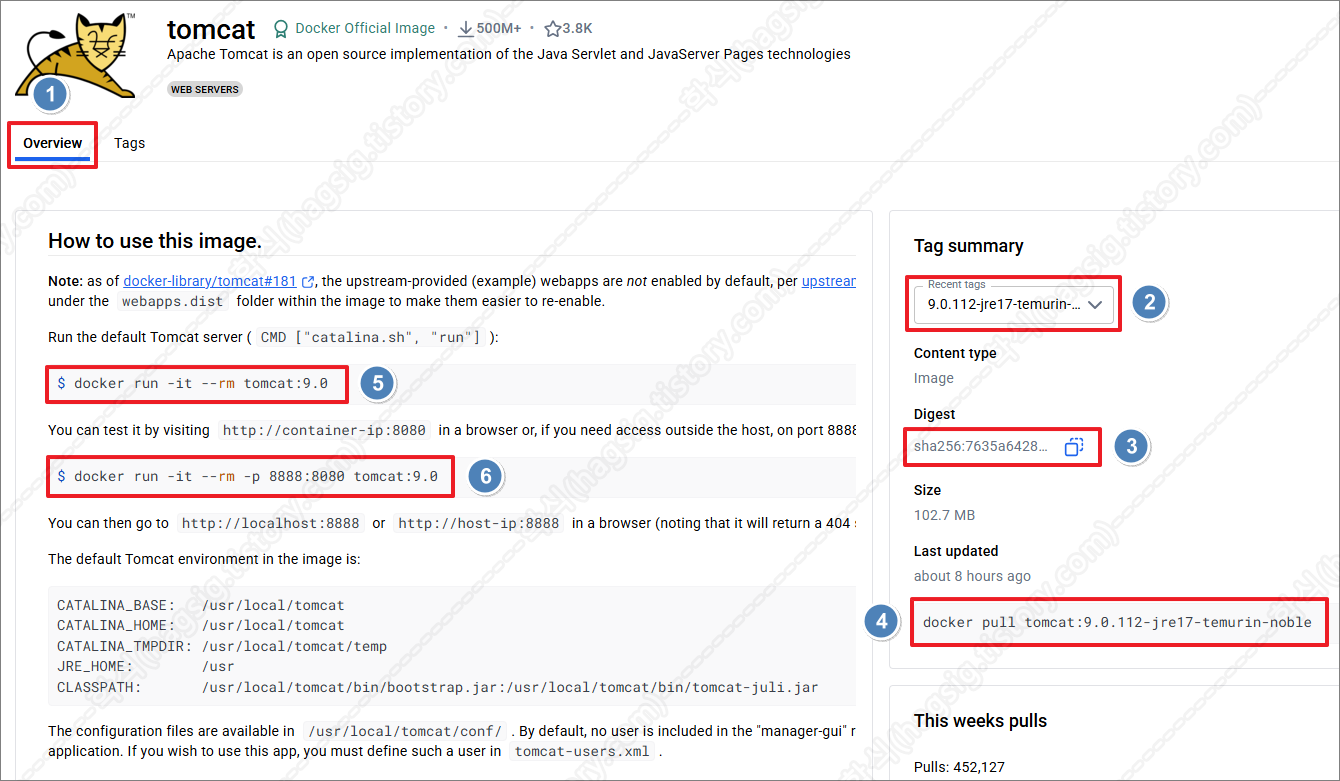The height and width of the screenshot is (781, 1340).
Task: Click the 'Tag summary' heading
Action: tap(969, 246)
